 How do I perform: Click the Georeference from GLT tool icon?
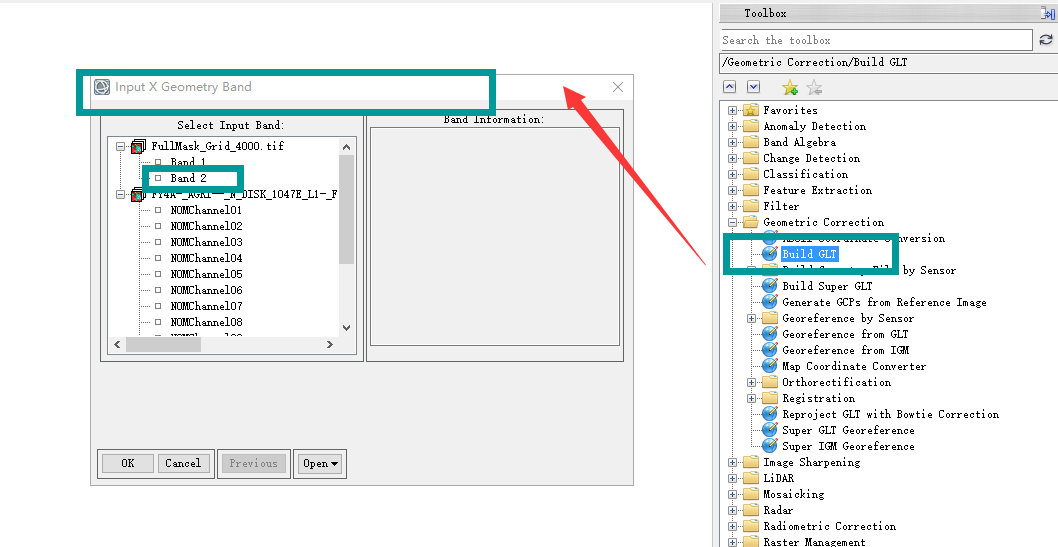coord(769,334)
